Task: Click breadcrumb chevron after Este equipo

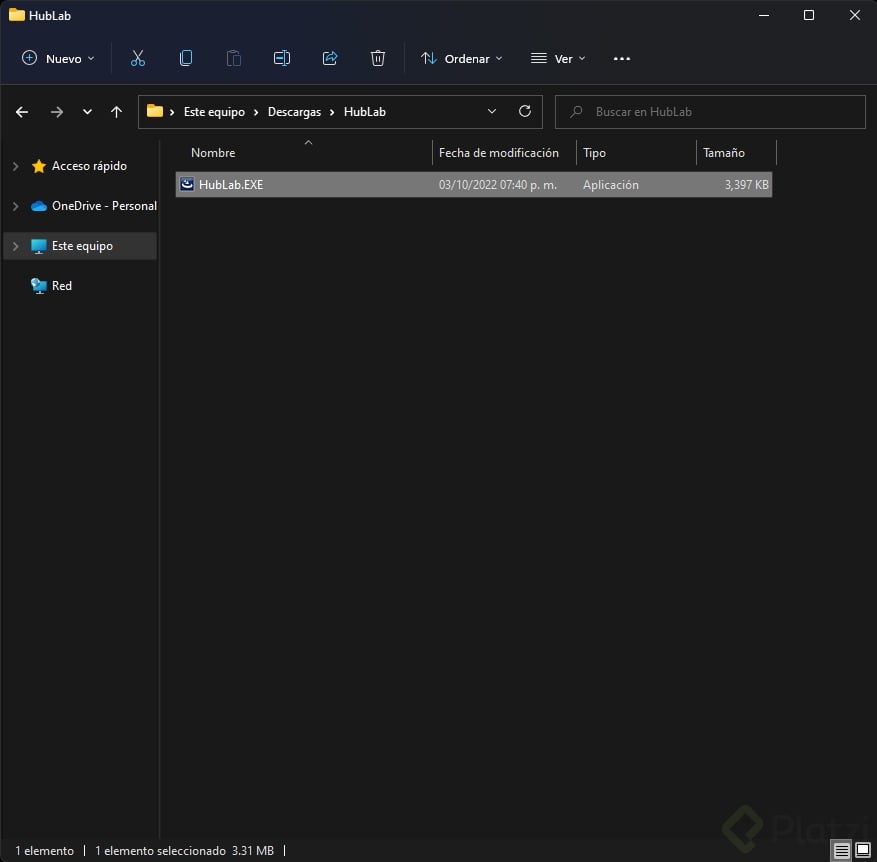Action: pyautogui.click(x=256, y=112)
